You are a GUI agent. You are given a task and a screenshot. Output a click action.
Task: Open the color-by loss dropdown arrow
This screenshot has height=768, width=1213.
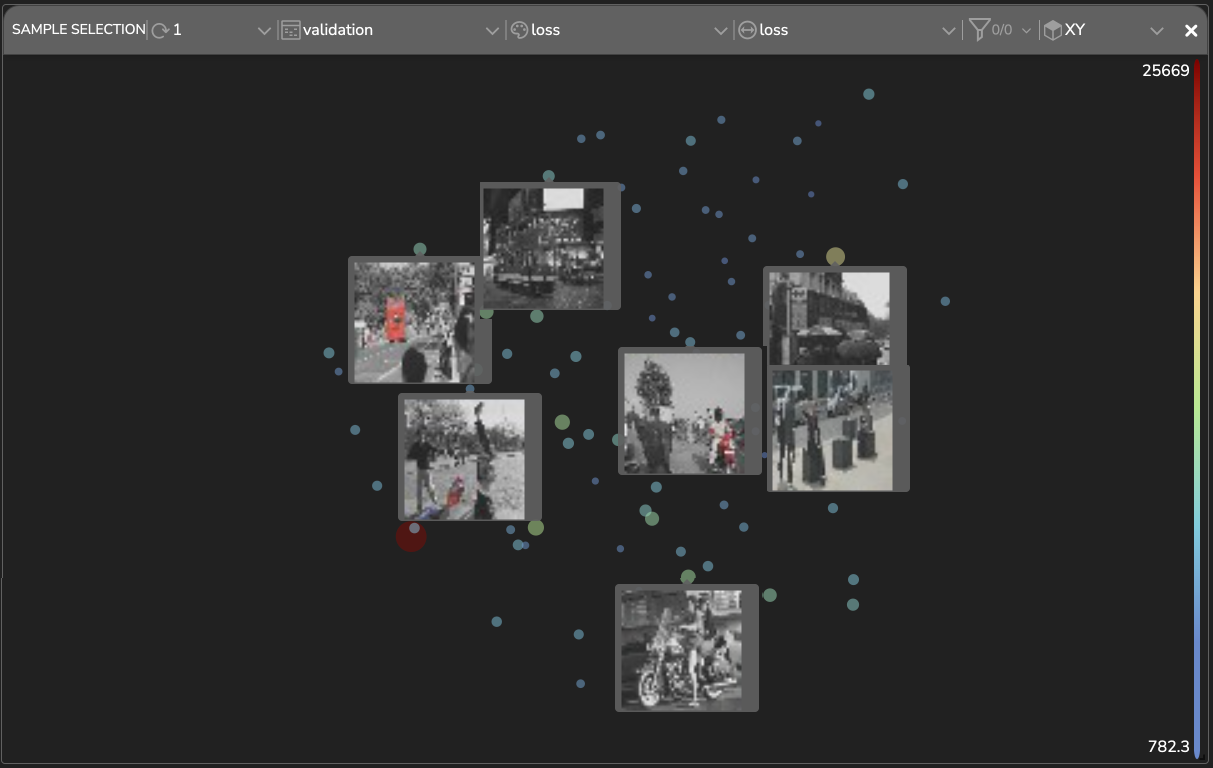(x=720, y=31)
